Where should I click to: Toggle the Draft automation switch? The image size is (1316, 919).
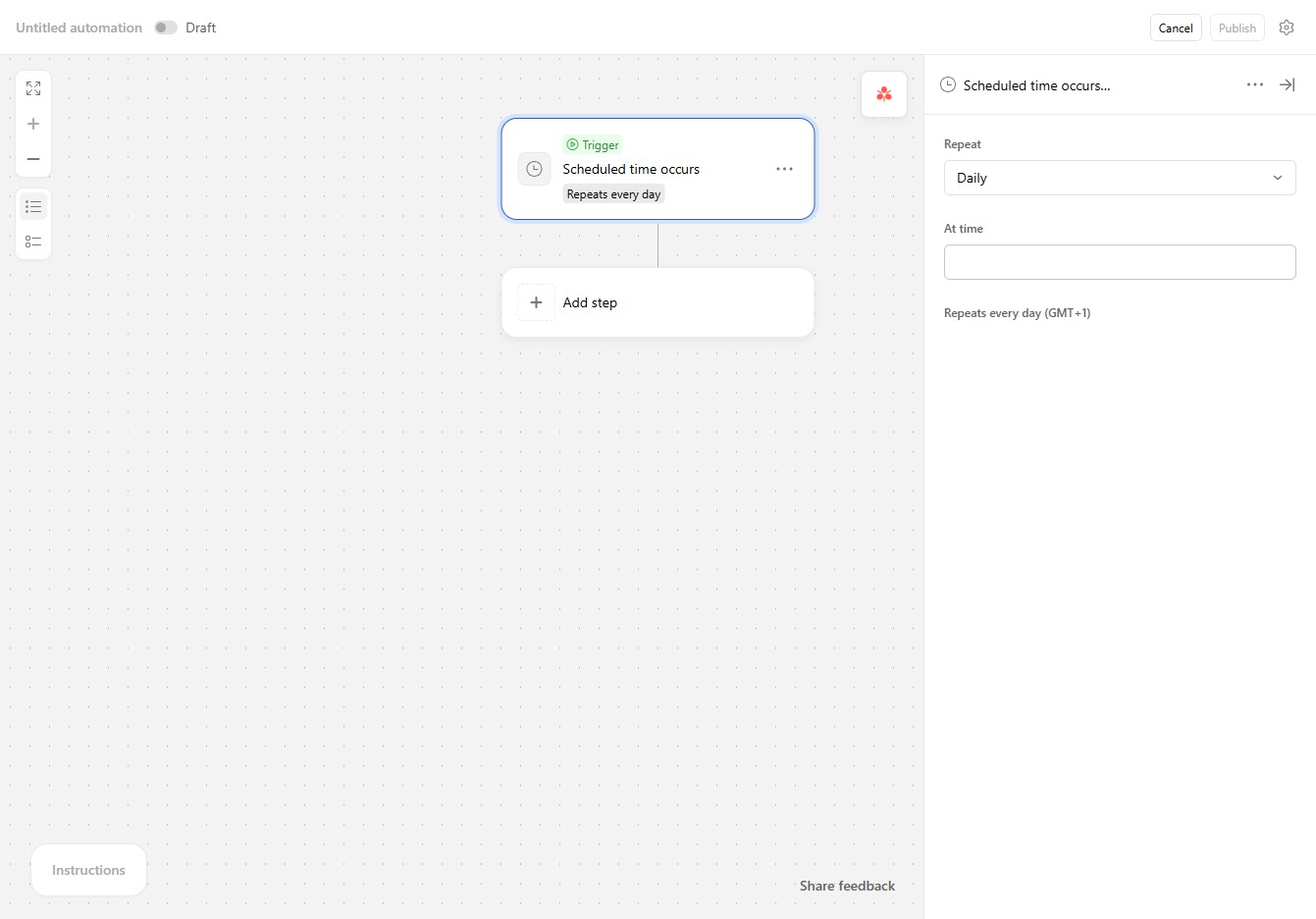pyautogui.click(x=166, y=27)
